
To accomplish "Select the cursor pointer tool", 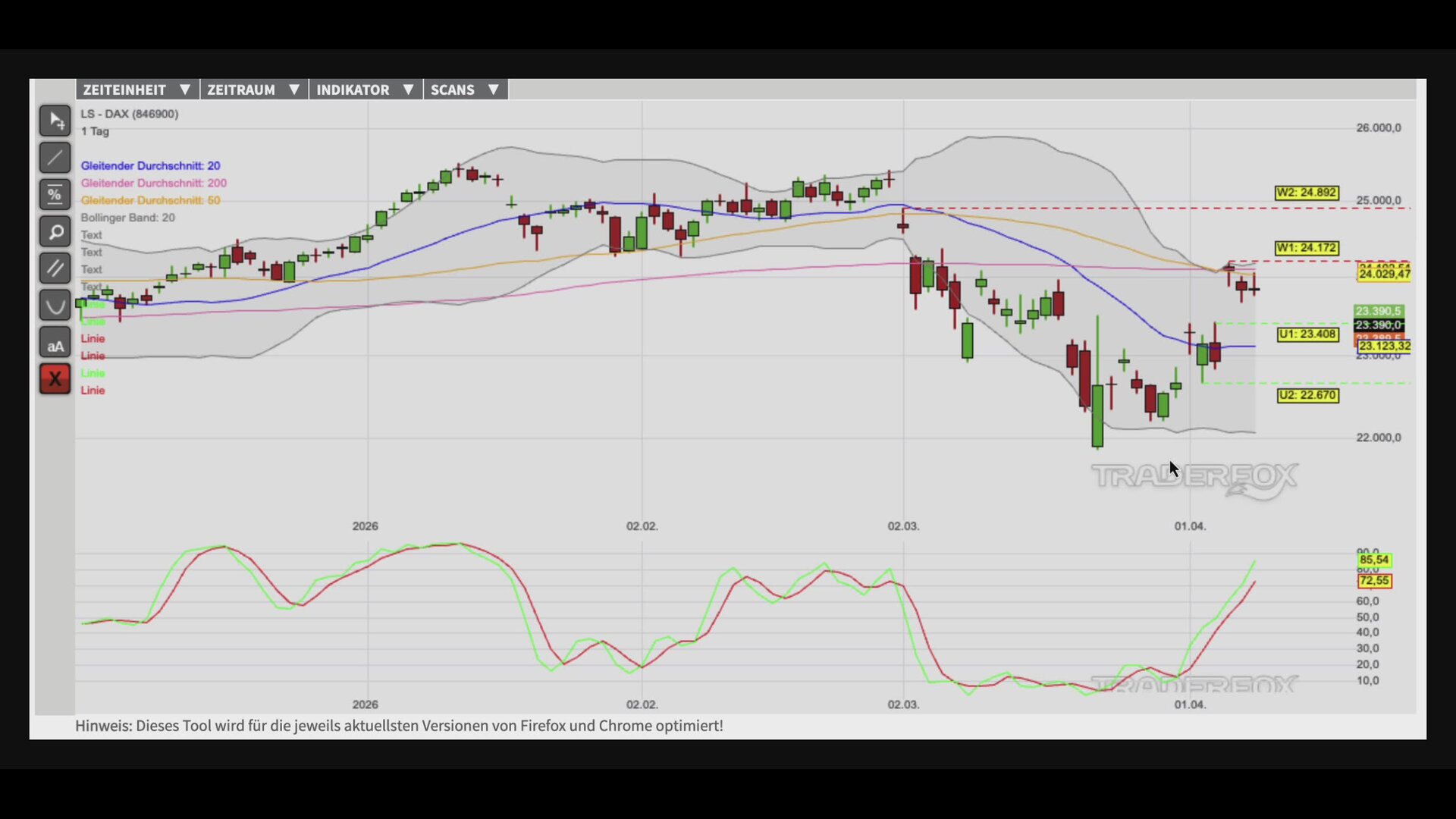I will [55, 121].
